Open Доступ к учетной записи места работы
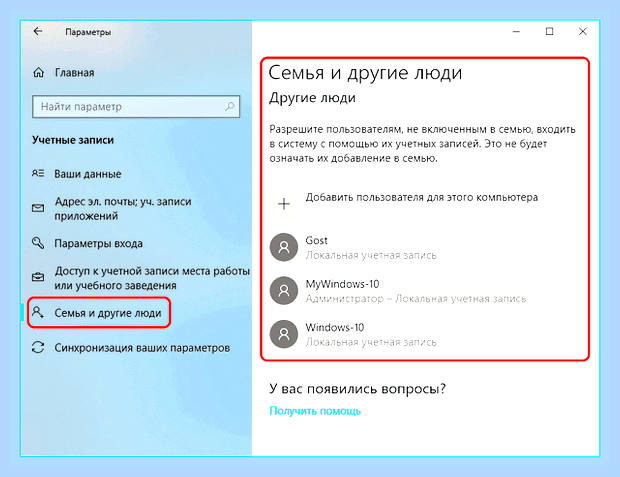This screenshot has height=477, width=620. pyautogui.click(x=152, y=278)
